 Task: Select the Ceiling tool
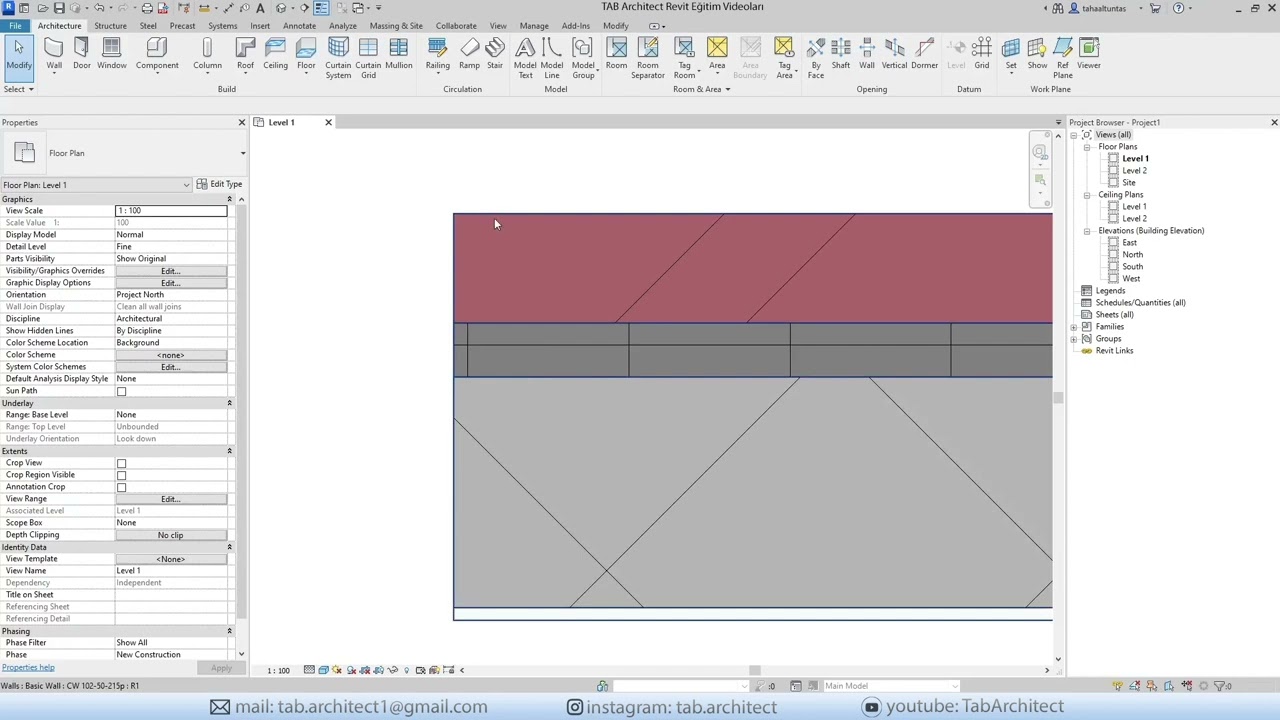click(276, 54)
